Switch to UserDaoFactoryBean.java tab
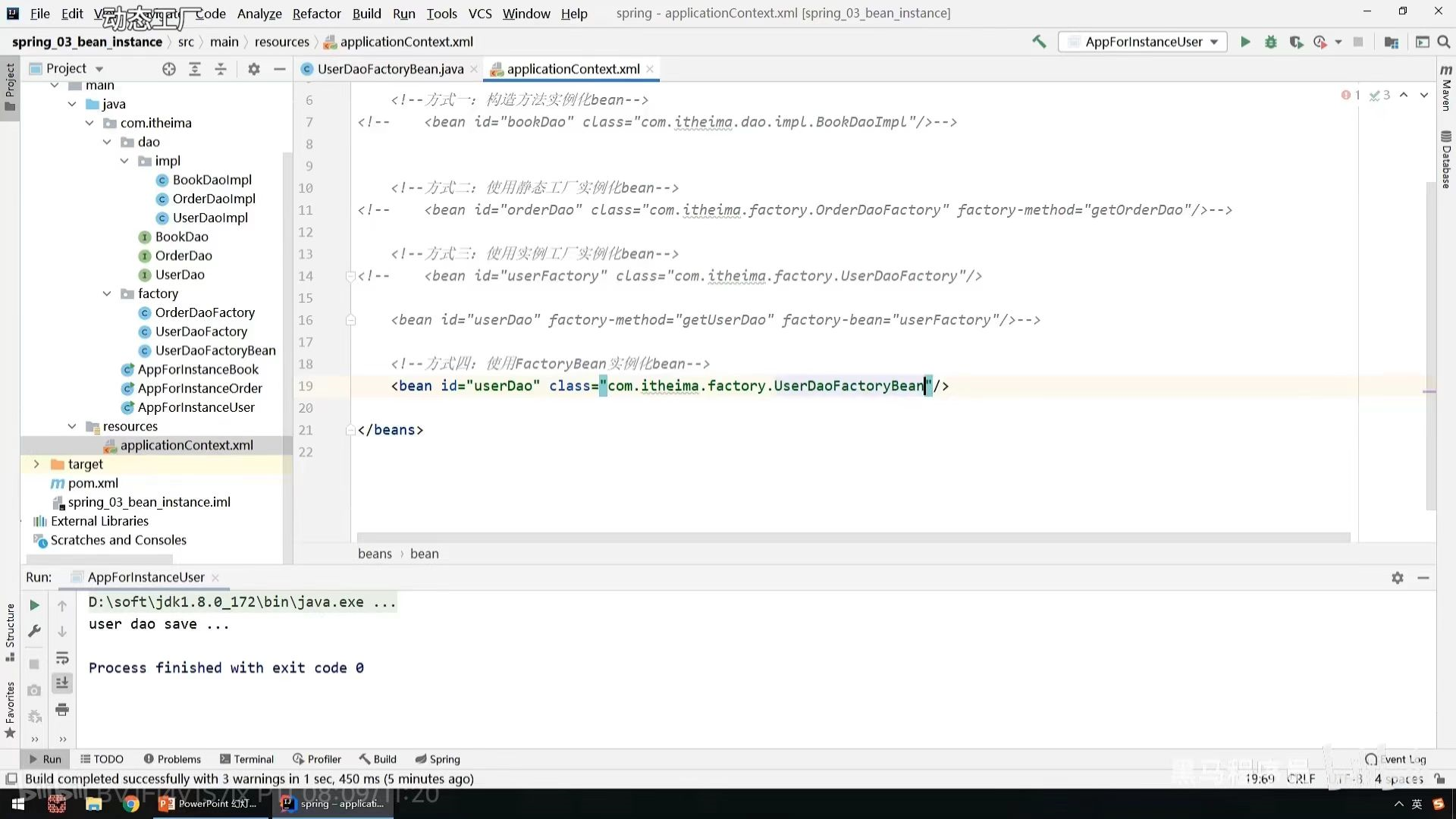 coord(390,69)
